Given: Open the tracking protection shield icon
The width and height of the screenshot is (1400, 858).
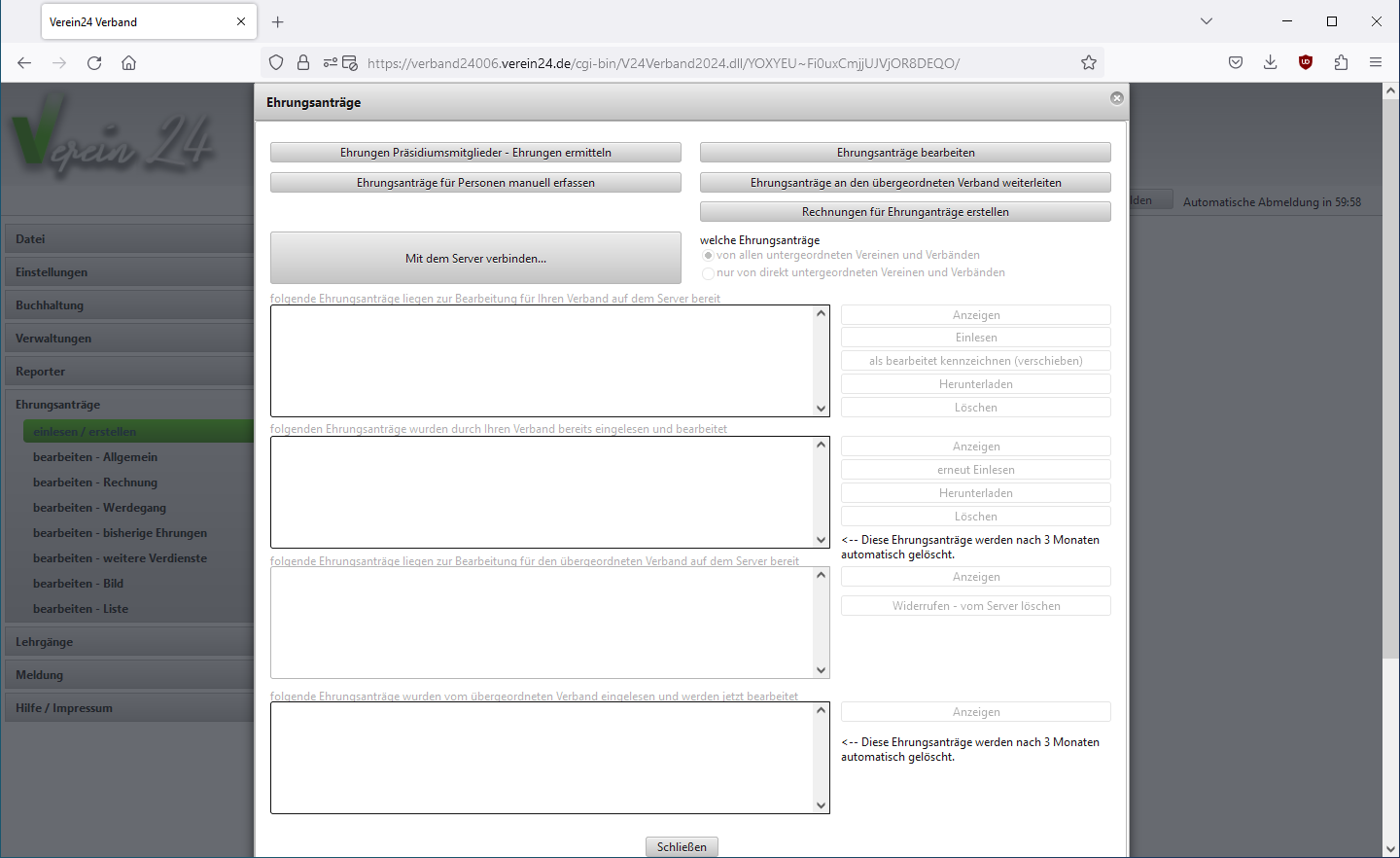Looking at the screenshot, I should pos(276,63).
